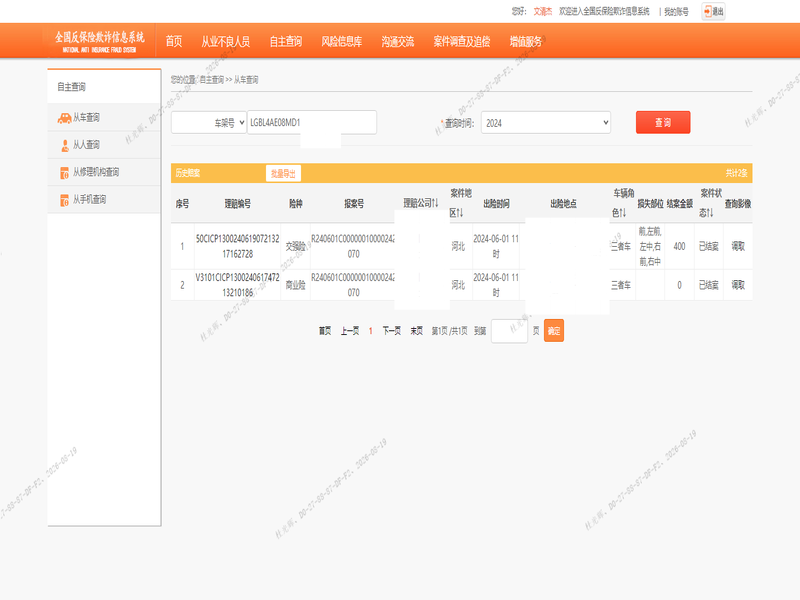Click 商业险 cell in row 2
This screenshot has width=800, height=600.
295,285
